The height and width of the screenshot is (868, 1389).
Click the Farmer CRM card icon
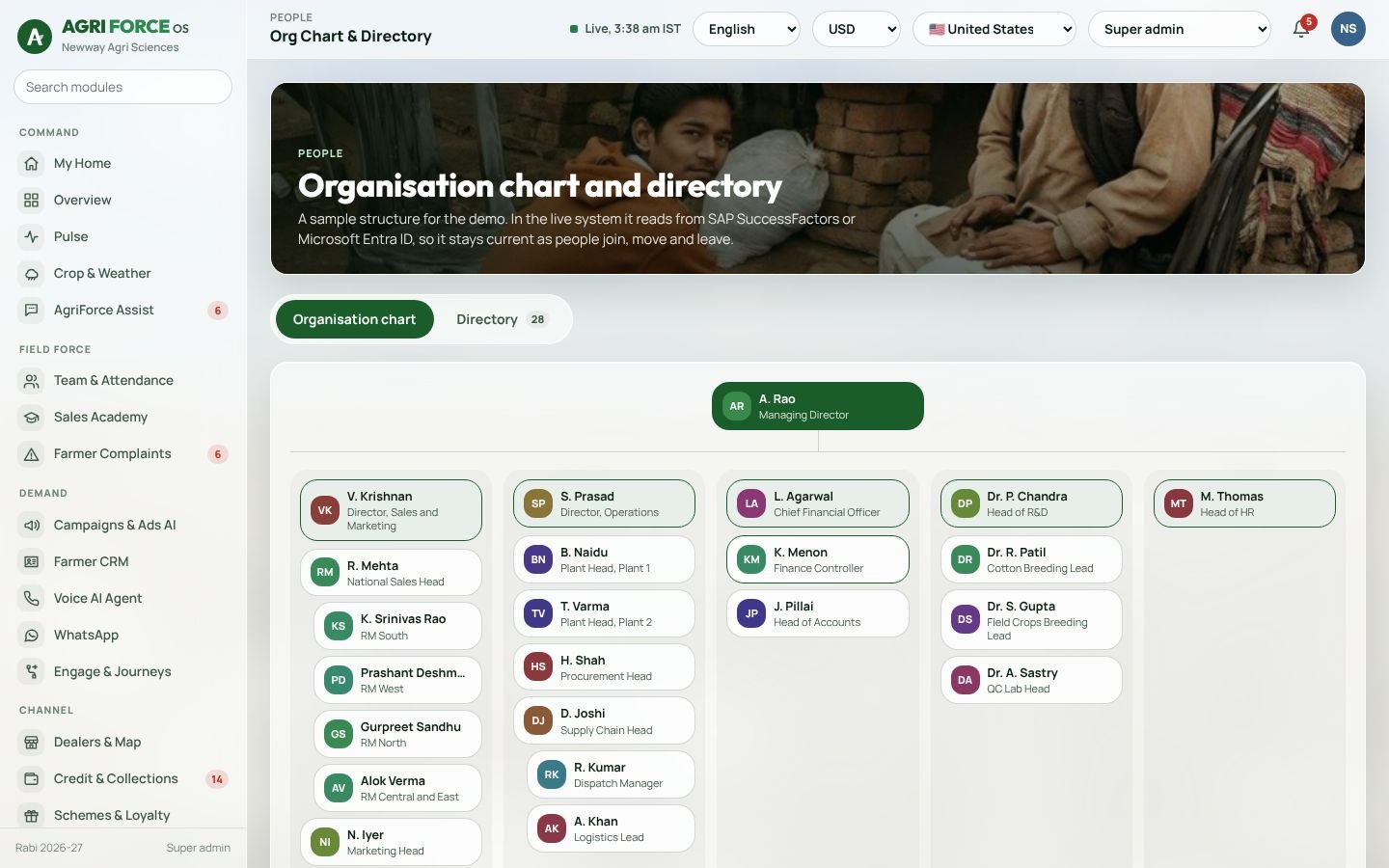[32, 562]
